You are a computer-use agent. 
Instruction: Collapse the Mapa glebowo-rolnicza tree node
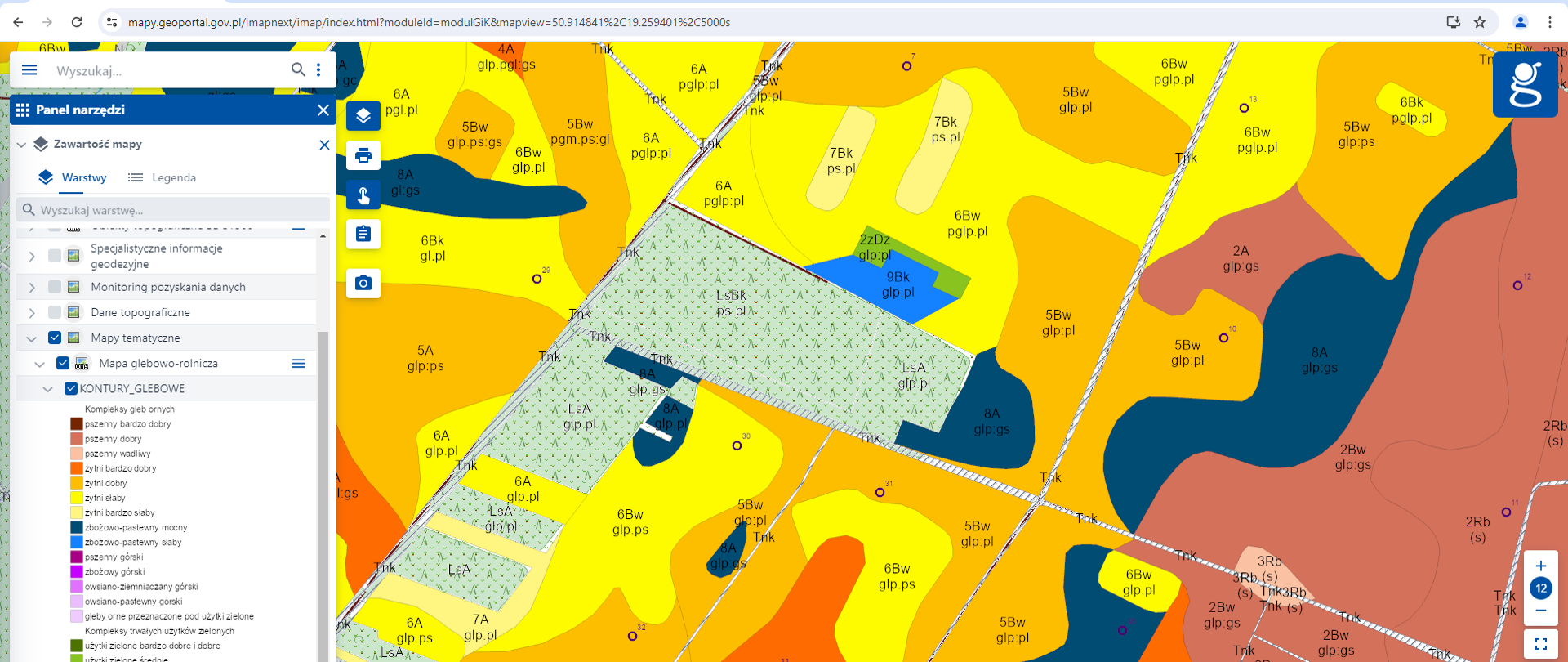tap(39, 364)
